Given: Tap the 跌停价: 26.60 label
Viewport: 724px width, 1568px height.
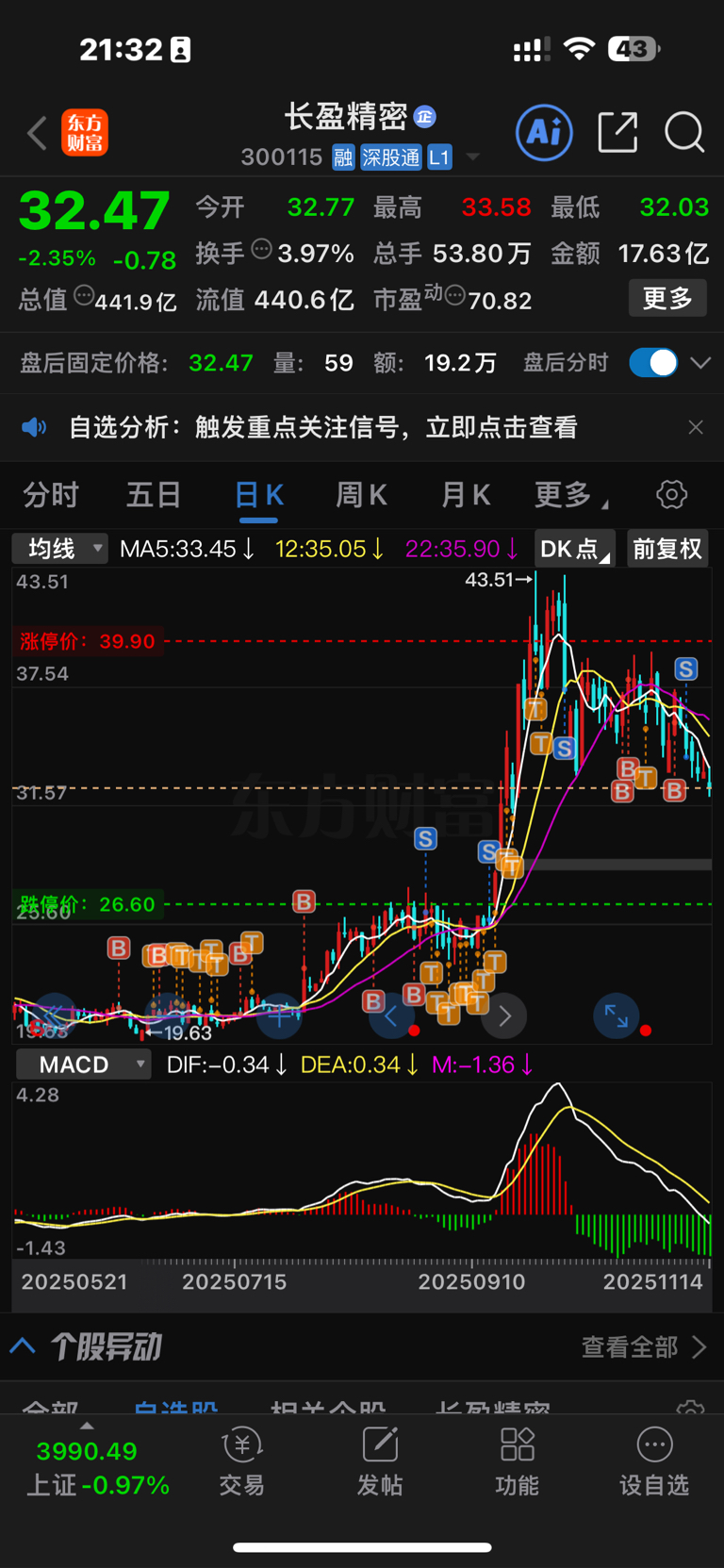Looking at the screenshot, I should coord(87,904).
